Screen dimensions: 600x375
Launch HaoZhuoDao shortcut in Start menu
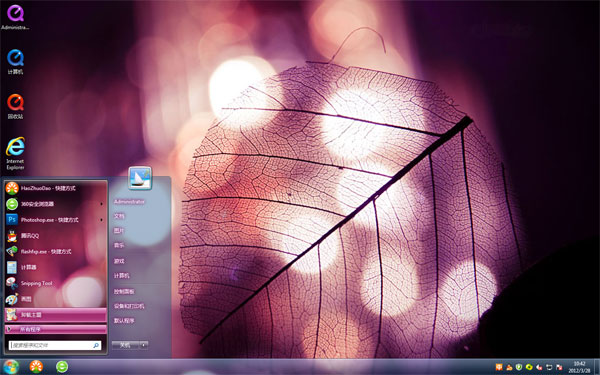click(x=55, y=188)
